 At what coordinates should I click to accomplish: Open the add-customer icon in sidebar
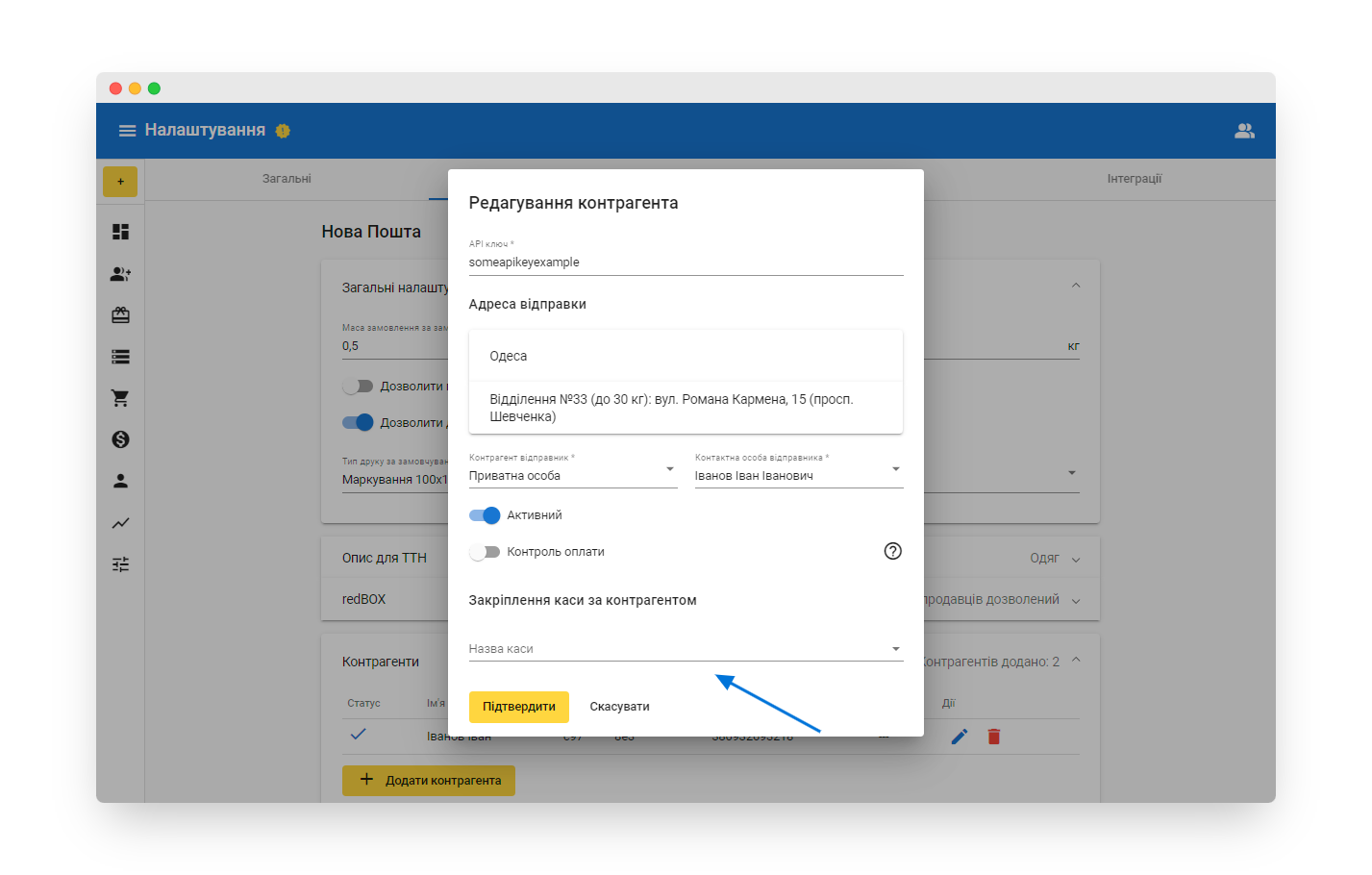click(x=120, y=274)
